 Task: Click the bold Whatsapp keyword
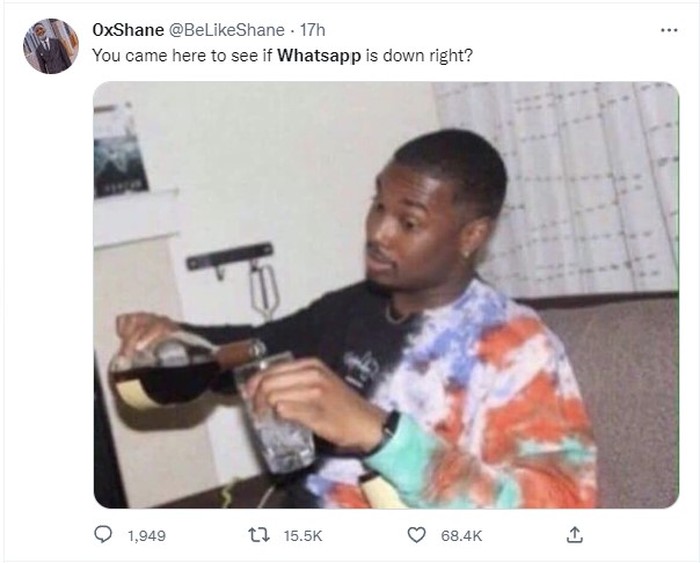(x=319, y=56)
